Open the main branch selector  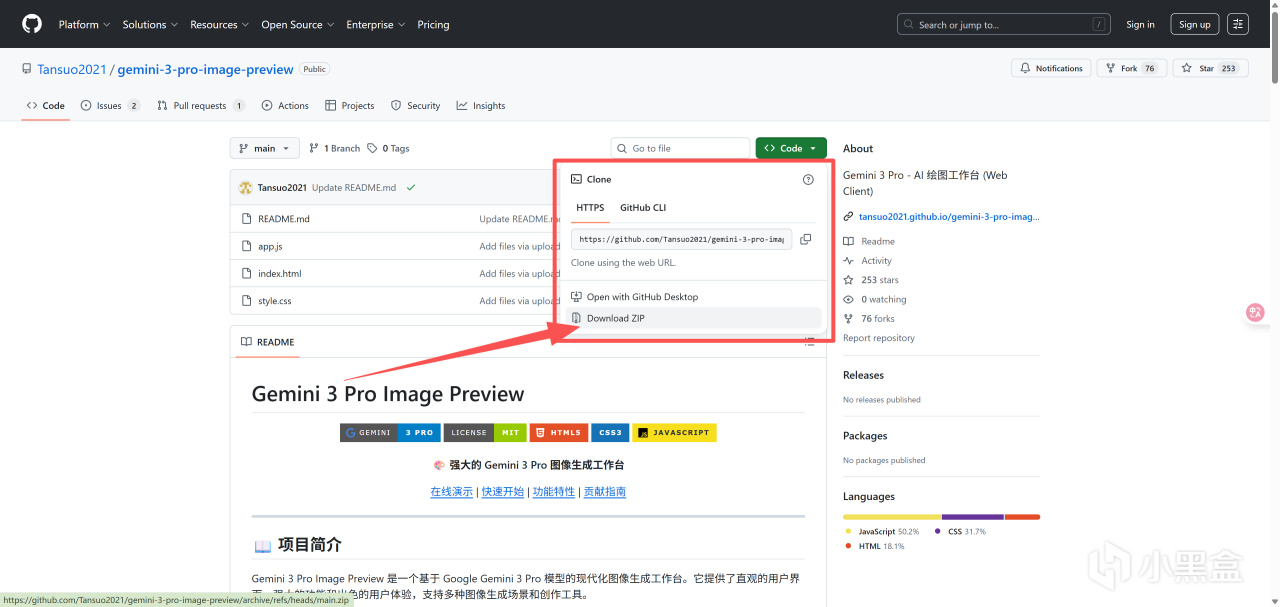(x=265, y=148)
